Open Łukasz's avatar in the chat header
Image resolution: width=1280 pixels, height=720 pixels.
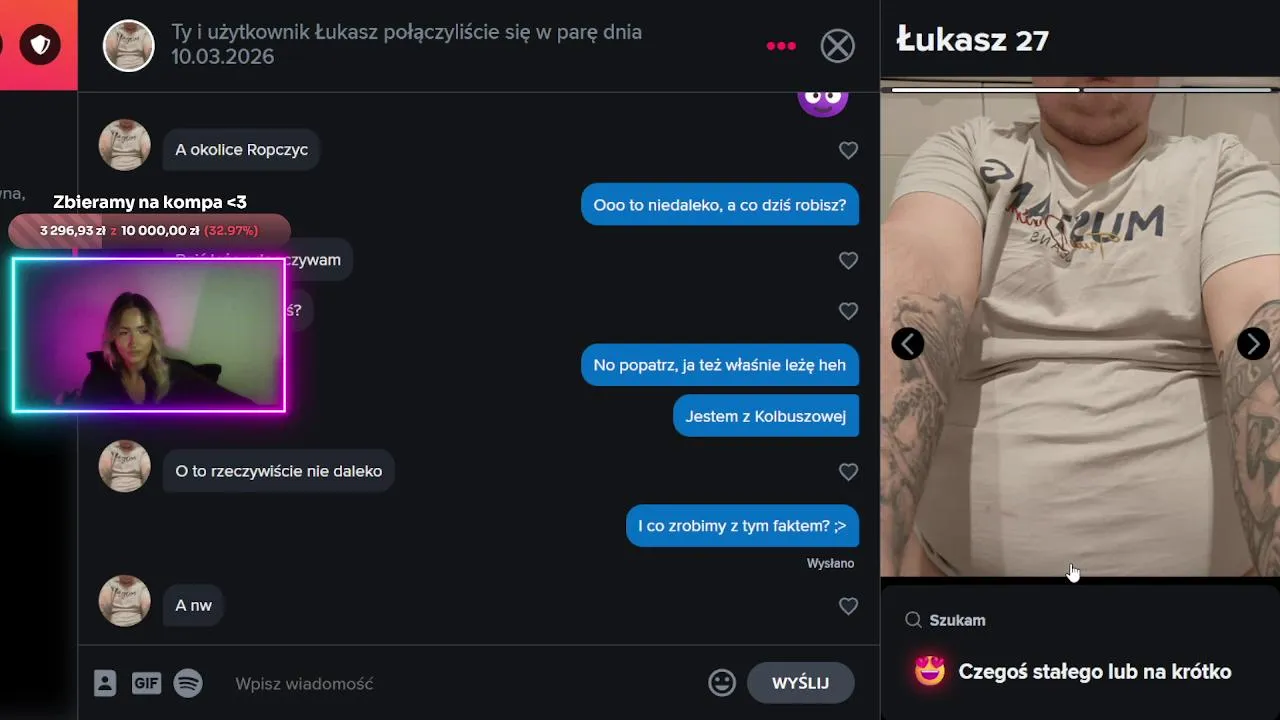[x=129, y=46]
